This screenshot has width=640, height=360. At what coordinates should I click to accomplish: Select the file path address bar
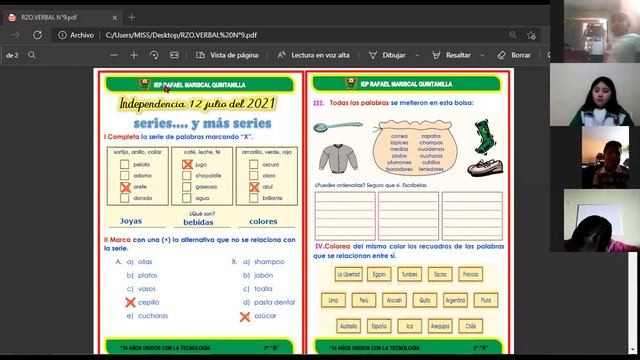(181, 35)
